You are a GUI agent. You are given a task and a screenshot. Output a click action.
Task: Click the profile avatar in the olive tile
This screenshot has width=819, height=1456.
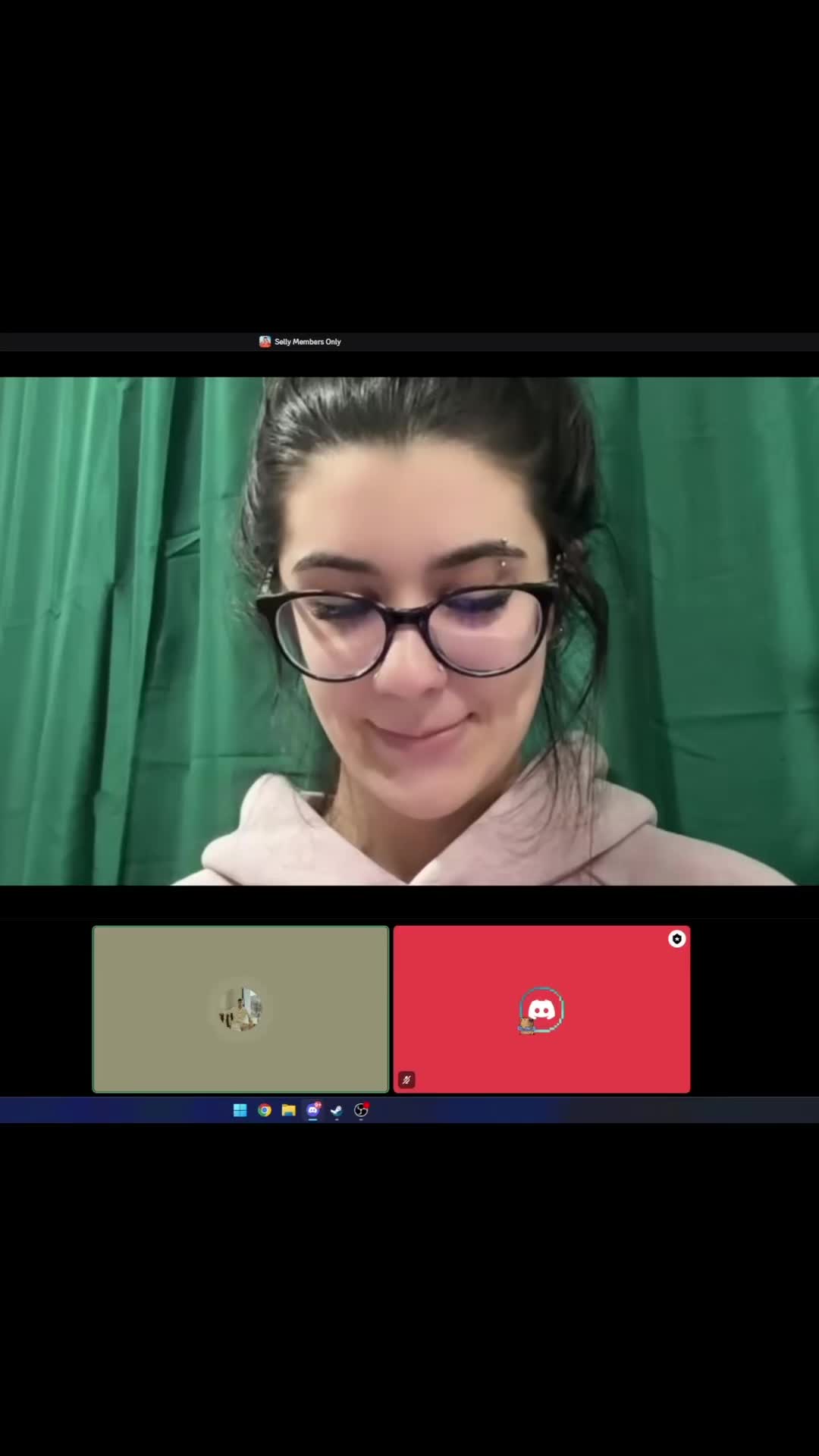240,1009
